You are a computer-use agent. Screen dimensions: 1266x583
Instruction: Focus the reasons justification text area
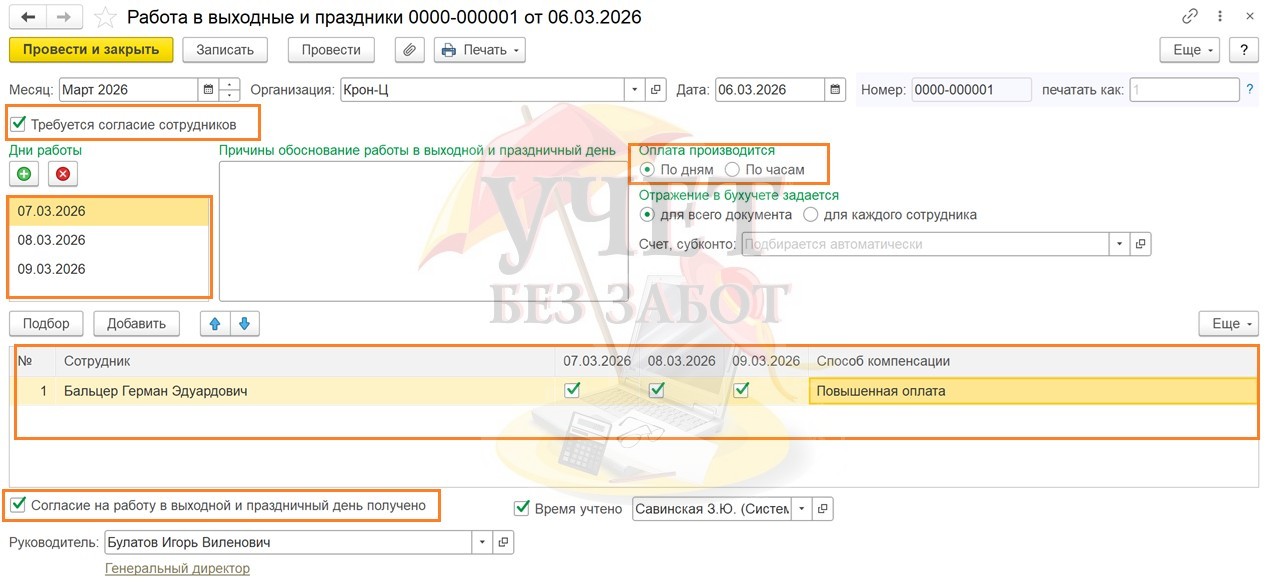[423, 230]
